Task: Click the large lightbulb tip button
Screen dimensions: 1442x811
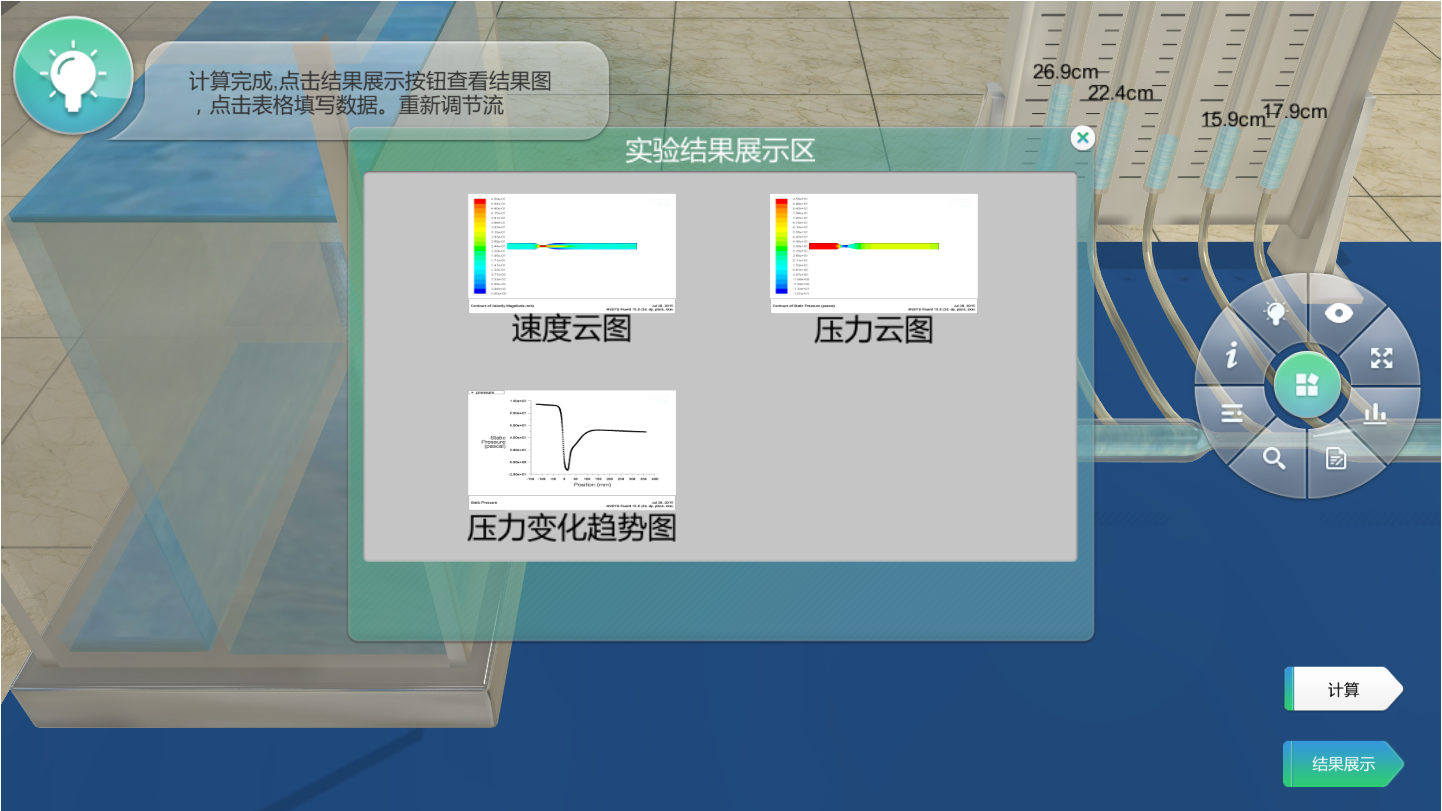Action: click(73, 76)
